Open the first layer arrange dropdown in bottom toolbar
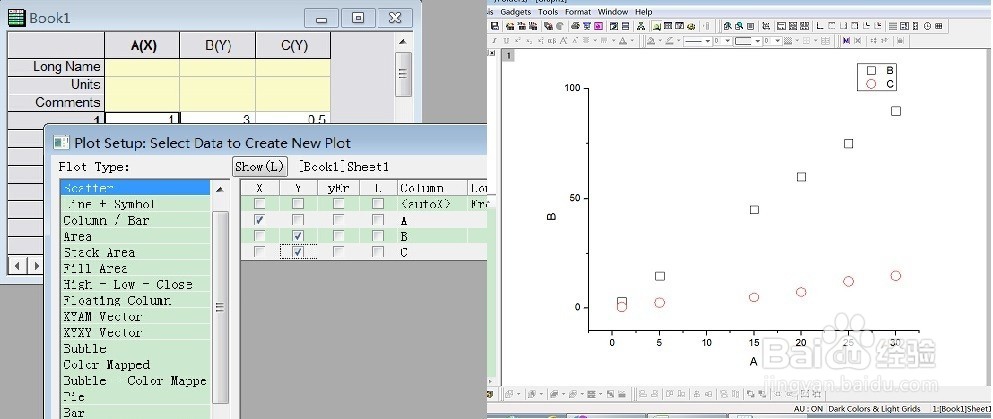Image resolution: width=993 pixels, height=419 pixels. click(x=518, y=394)
